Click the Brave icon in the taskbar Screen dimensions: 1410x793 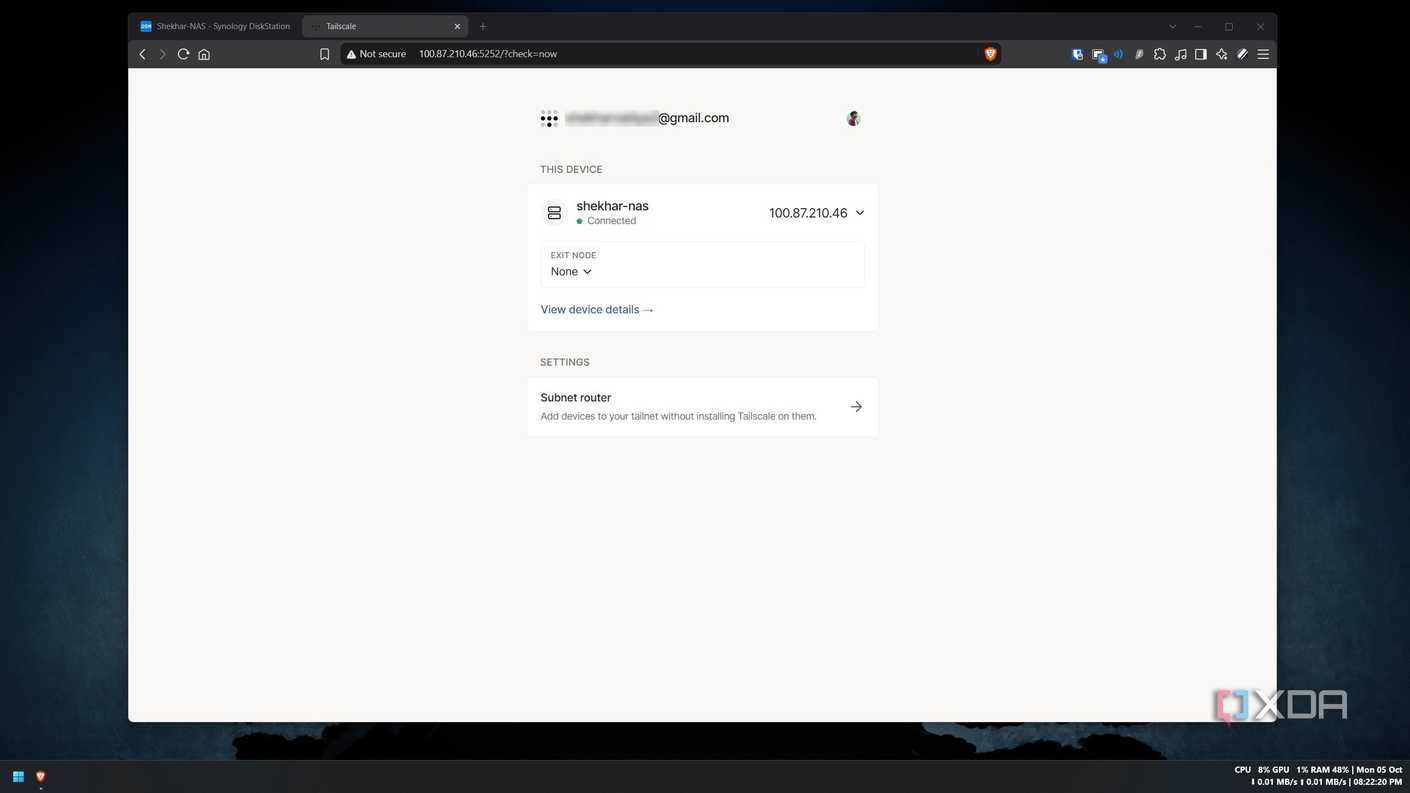tap(41, 777)
